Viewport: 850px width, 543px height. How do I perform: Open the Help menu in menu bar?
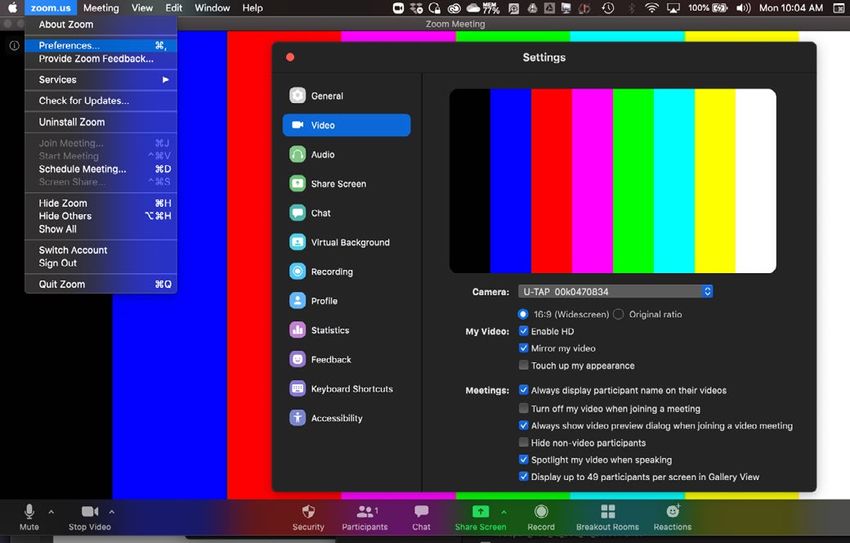[253, 8]
